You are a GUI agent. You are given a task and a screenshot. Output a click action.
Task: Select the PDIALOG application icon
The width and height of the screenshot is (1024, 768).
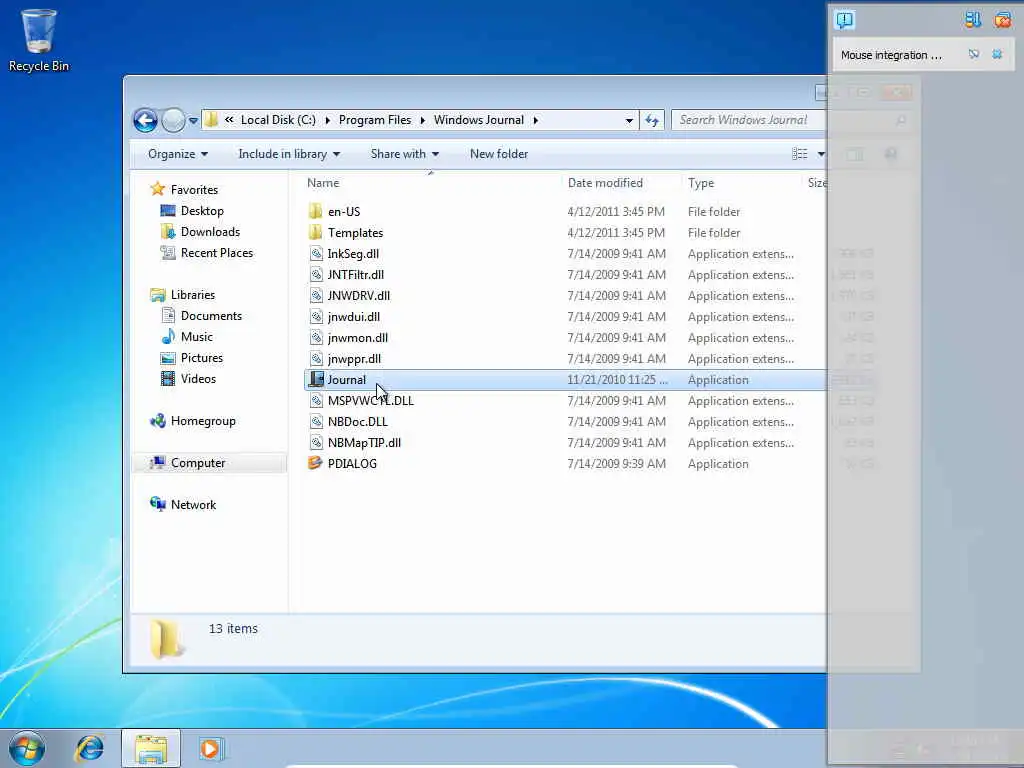point(315,463)
